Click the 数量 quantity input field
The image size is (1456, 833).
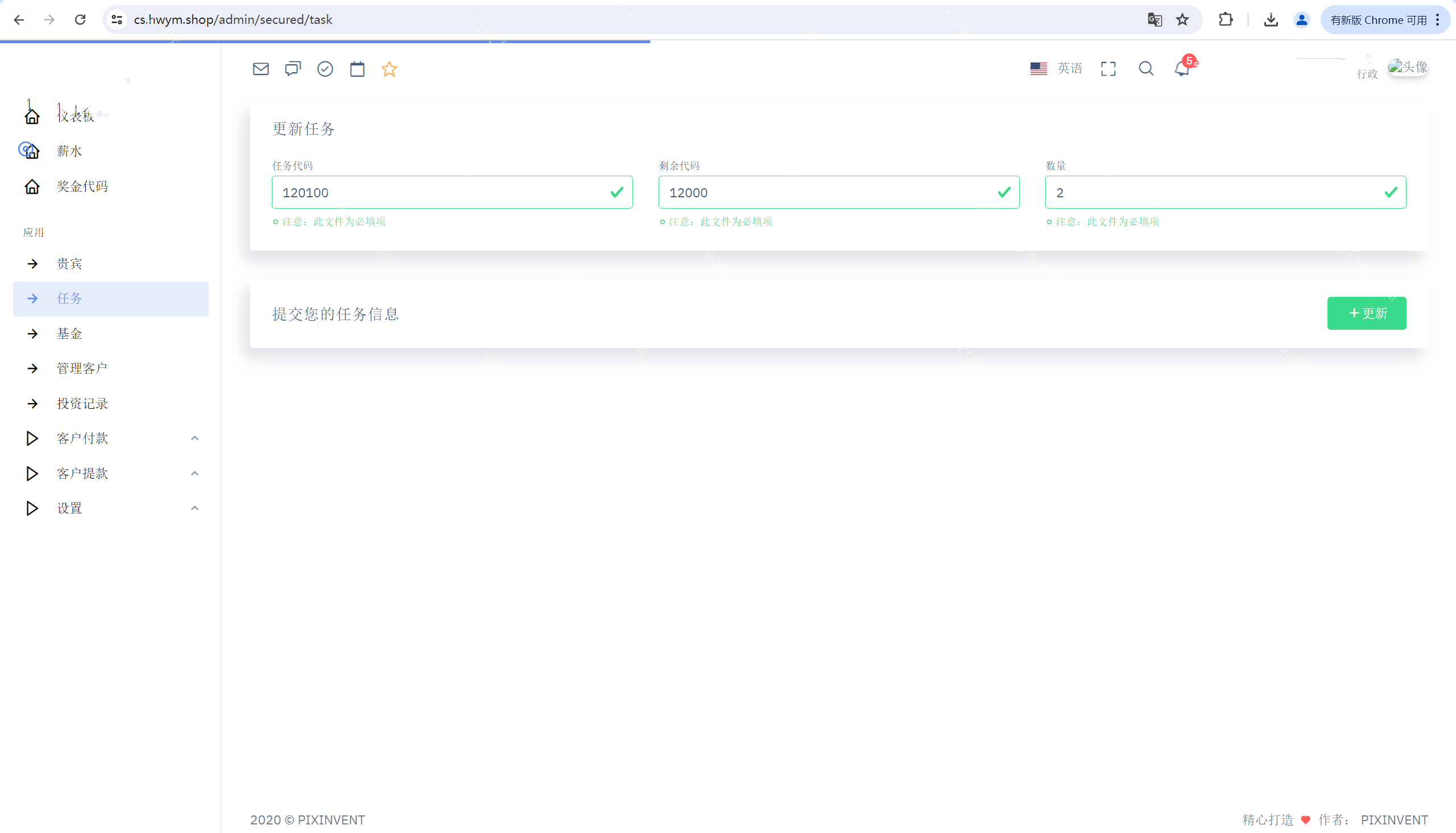tap(1213, 192)
